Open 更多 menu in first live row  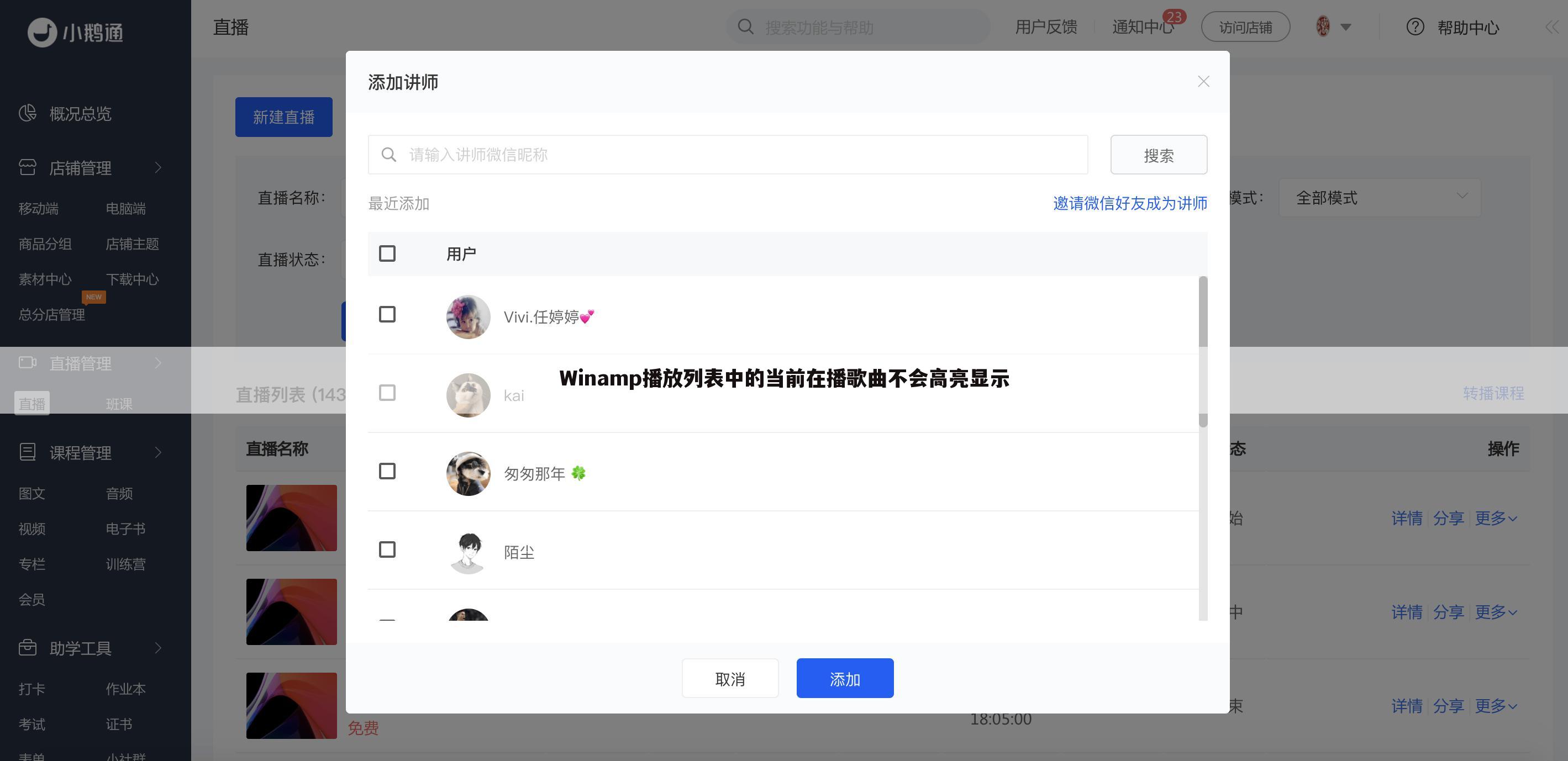pyautogui.click(x=1496, y=518)
